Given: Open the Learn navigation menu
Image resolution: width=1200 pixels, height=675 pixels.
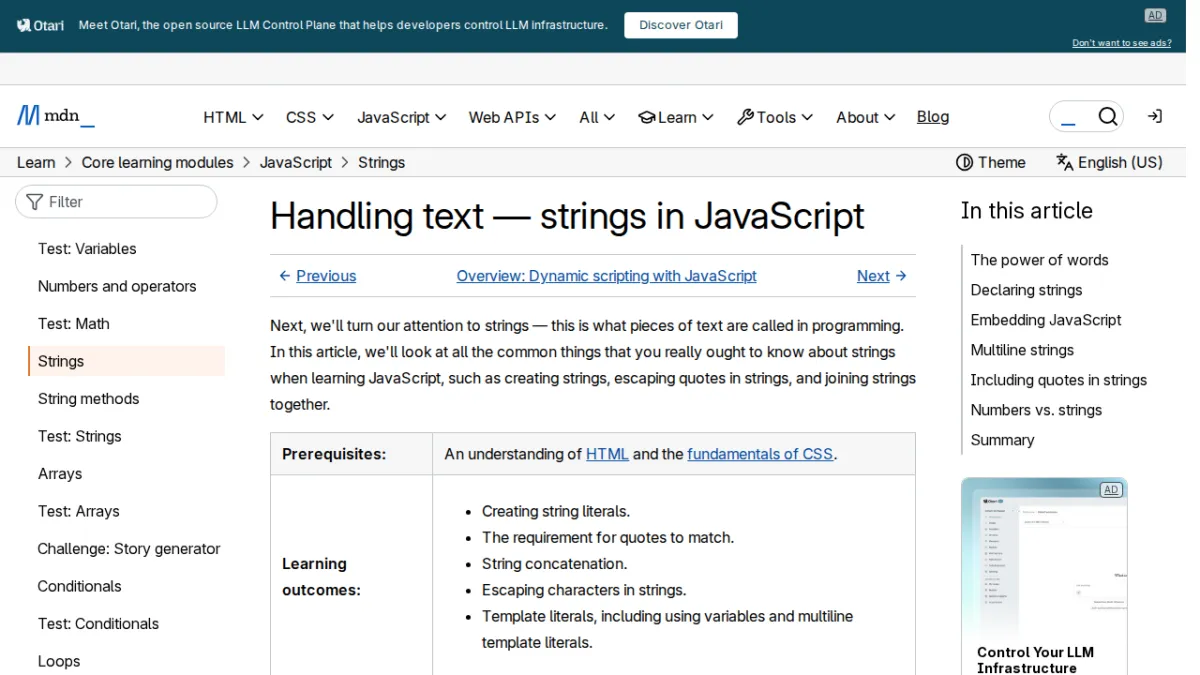Looking at the screenshot, I should click(676, 117).
